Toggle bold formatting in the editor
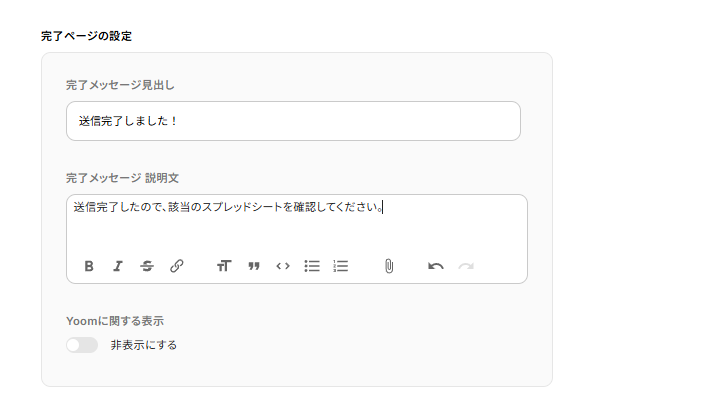The image size is (716, 414). [x=89, y=266]
